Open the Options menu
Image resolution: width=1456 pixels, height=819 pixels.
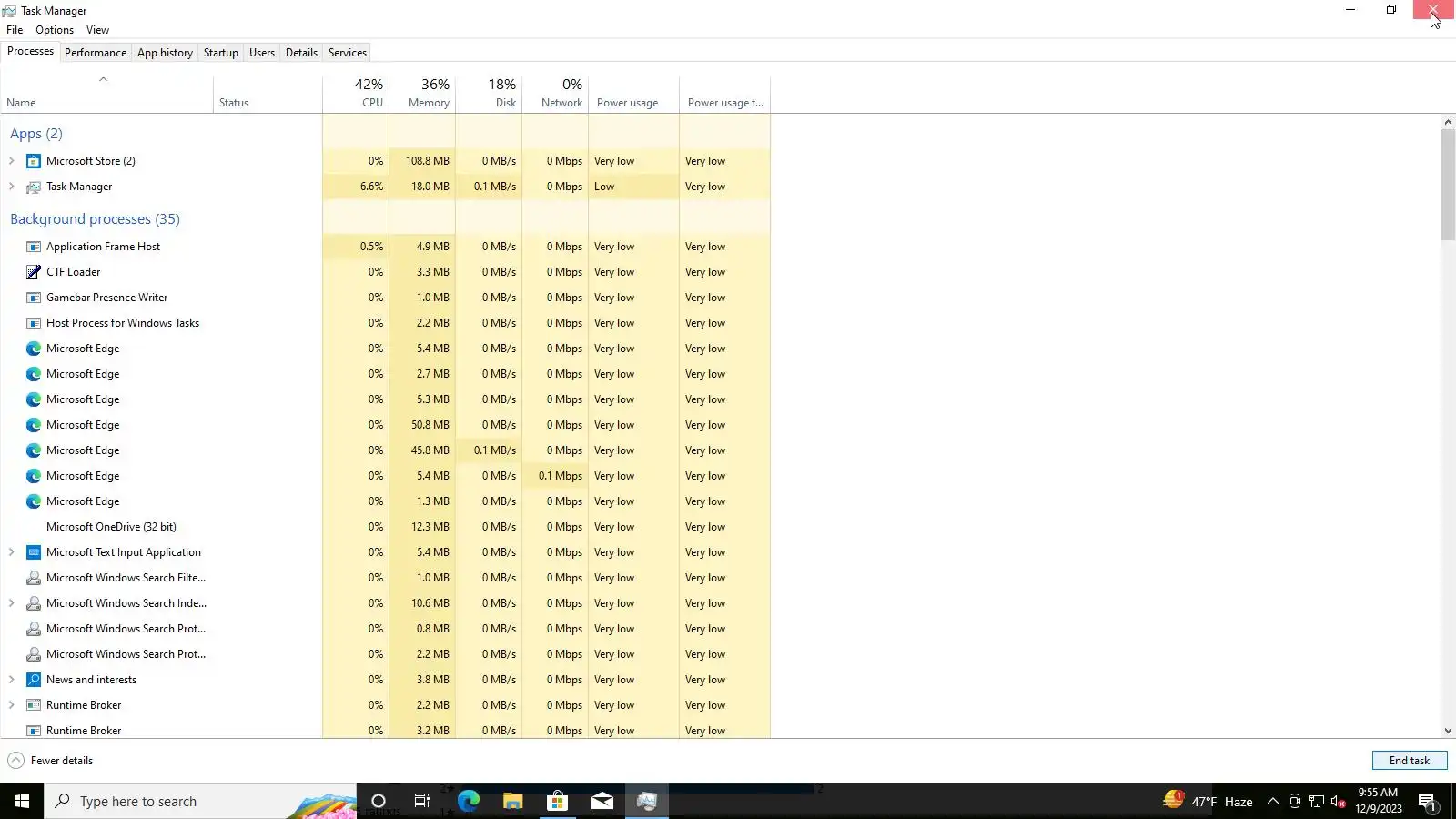tap(55, 30)
